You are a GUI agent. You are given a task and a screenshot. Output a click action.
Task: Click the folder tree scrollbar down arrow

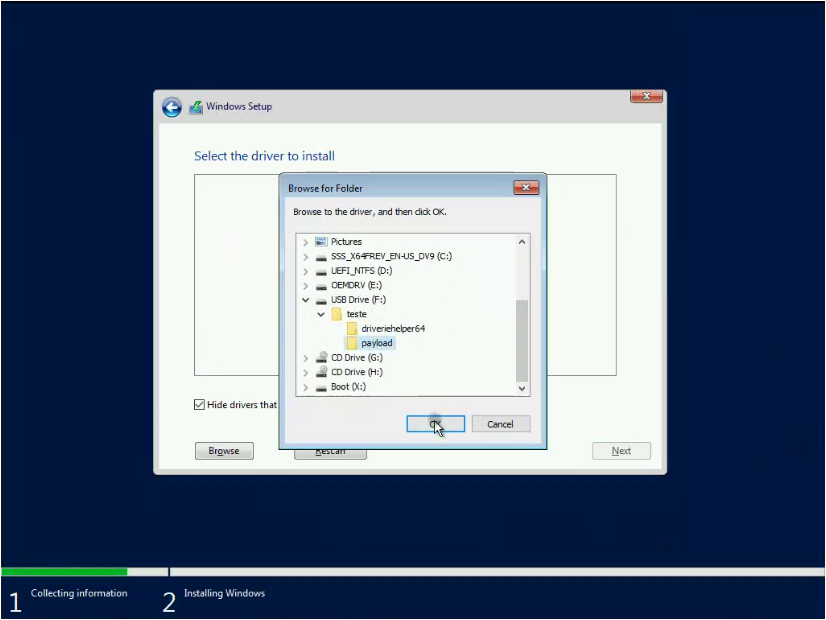pos(522,388)
